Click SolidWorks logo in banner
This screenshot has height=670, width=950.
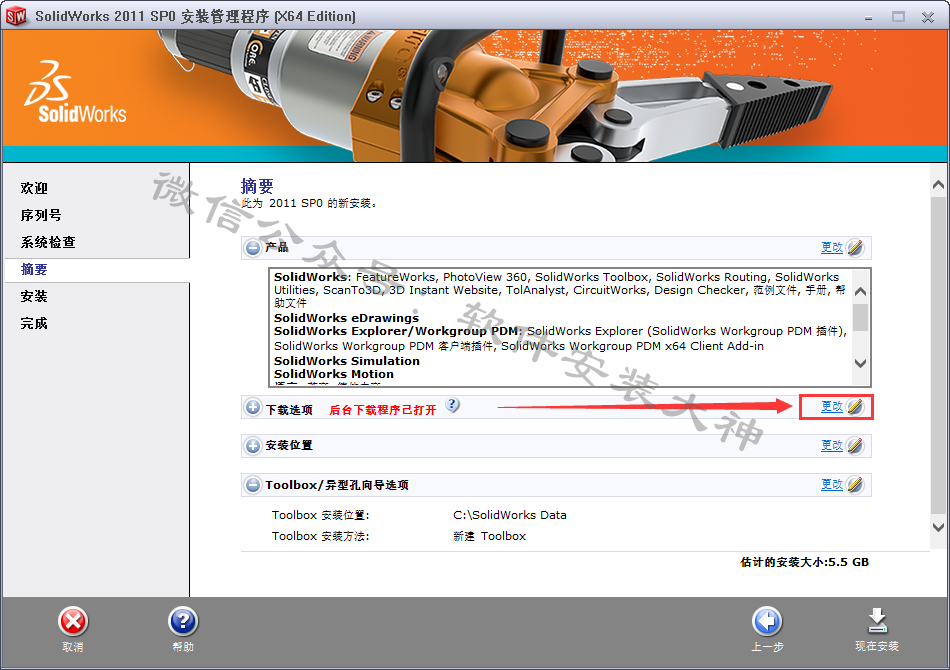point(75,92)
